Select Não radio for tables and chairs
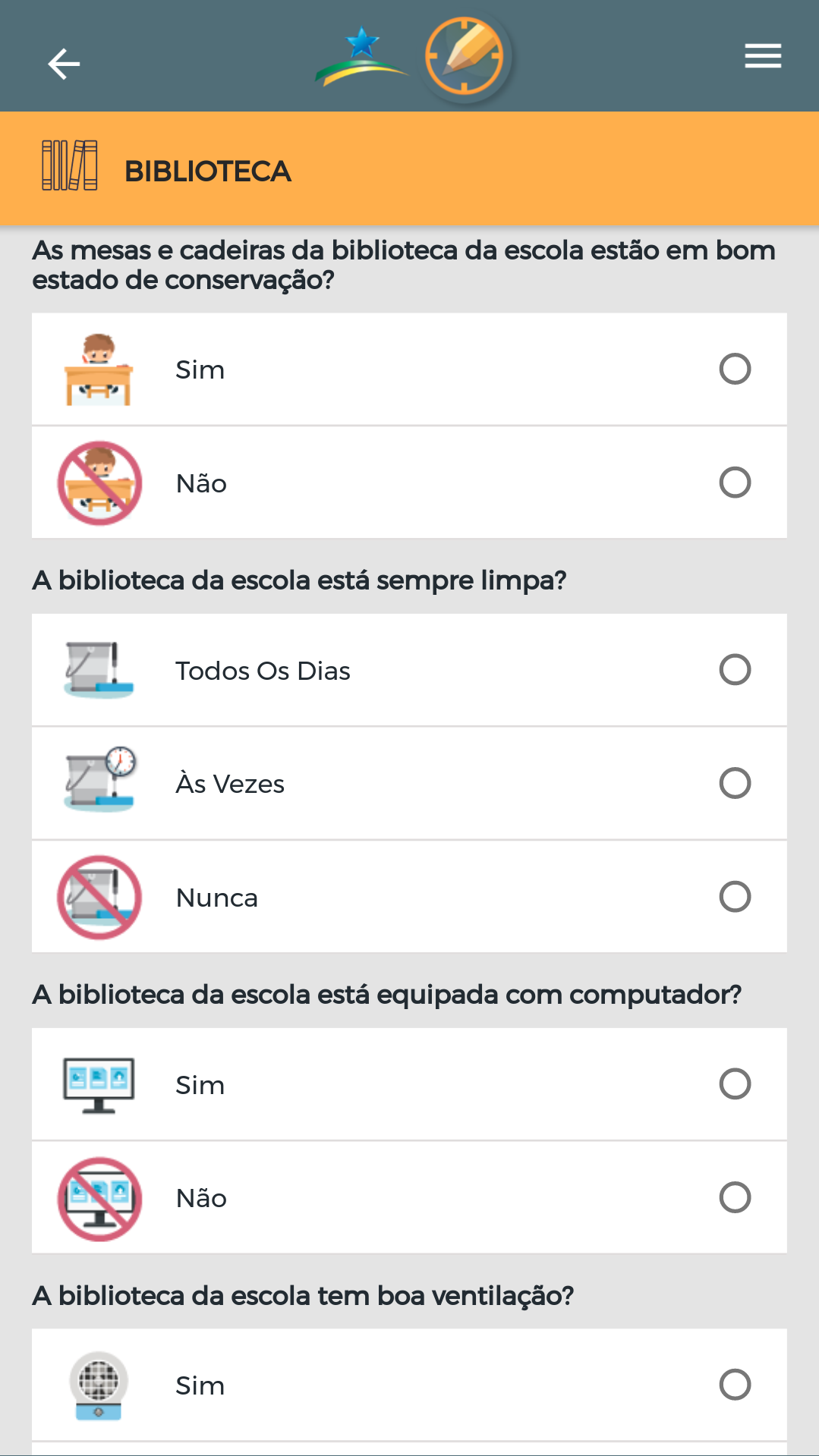819x1456 pixels. [735, 483]
